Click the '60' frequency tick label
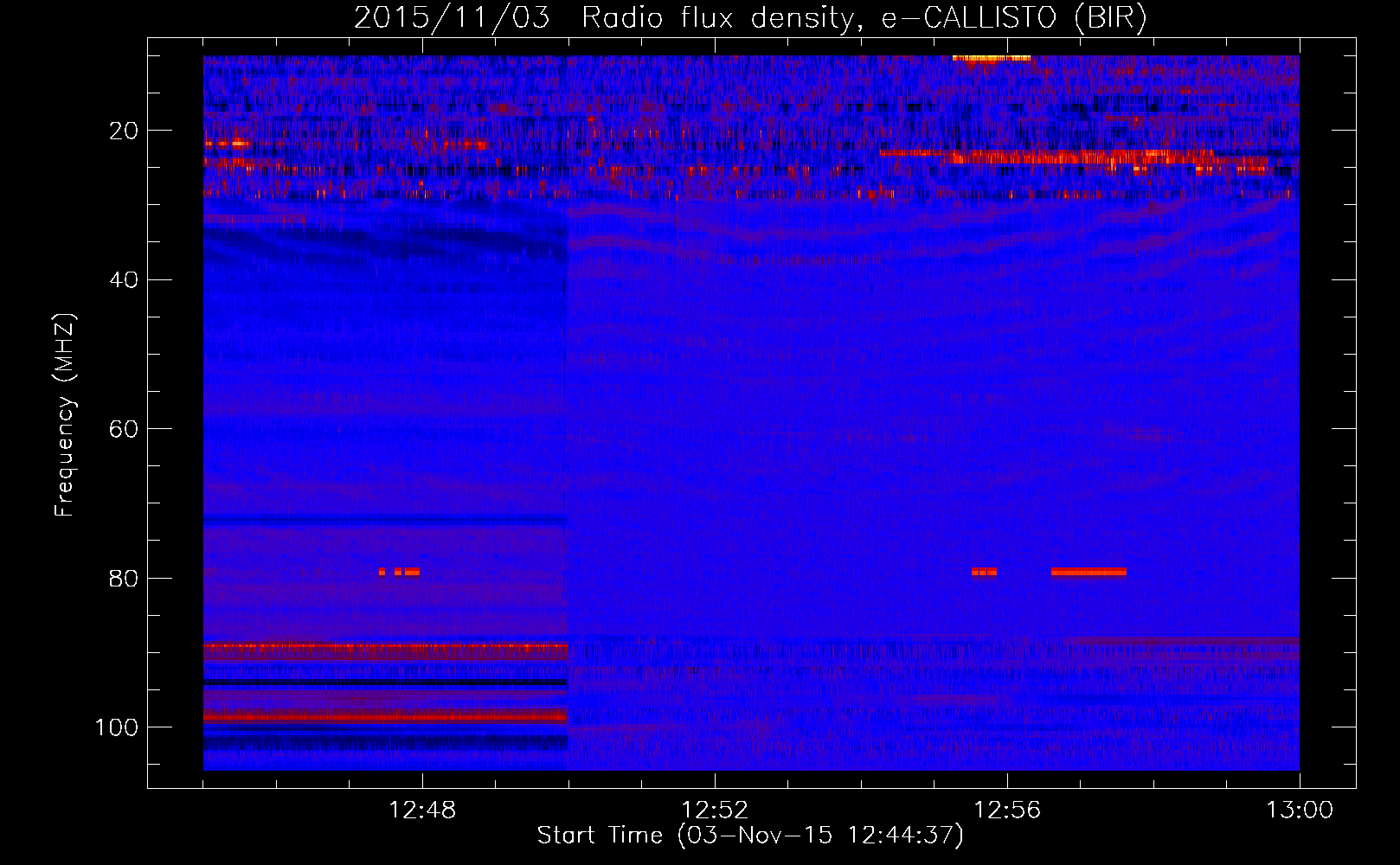1400x865 pixels. (124, 429)
